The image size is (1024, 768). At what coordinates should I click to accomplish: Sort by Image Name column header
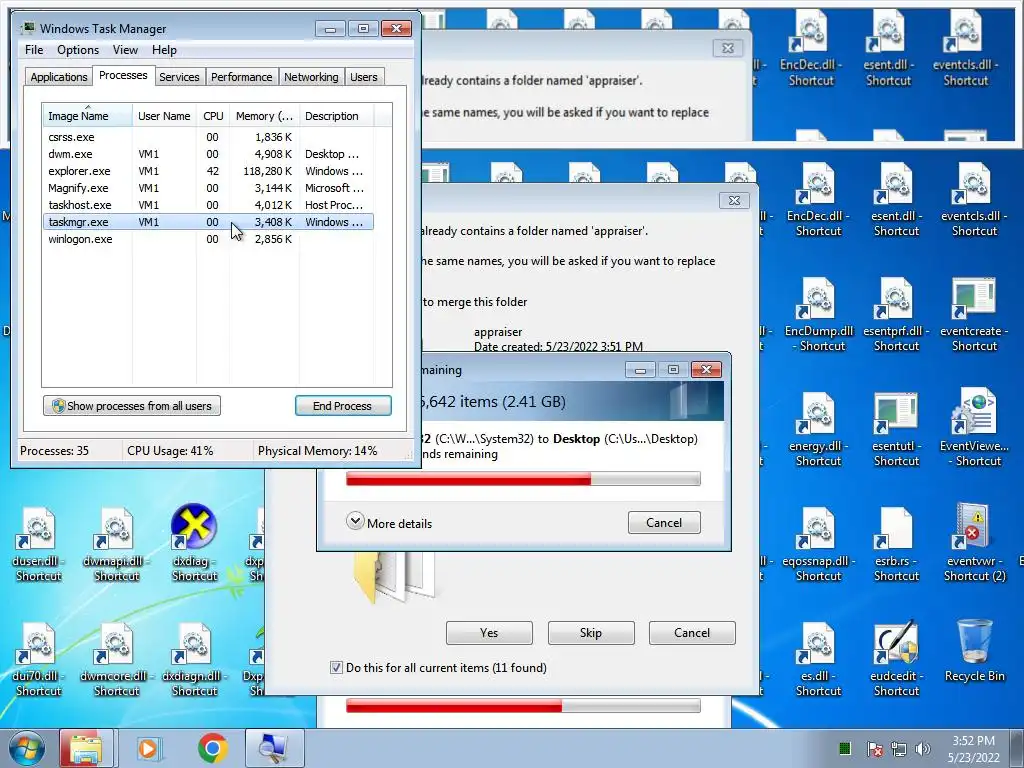point(87,116)
